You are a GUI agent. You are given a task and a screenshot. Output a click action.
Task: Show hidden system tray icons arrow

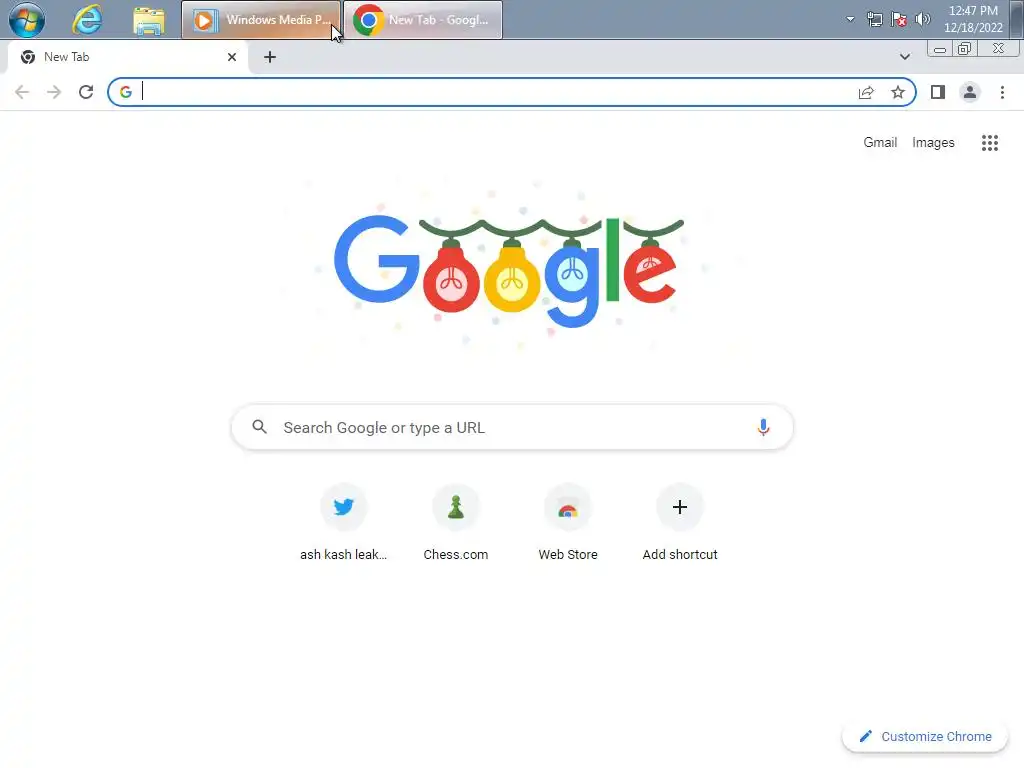point(850,19)
